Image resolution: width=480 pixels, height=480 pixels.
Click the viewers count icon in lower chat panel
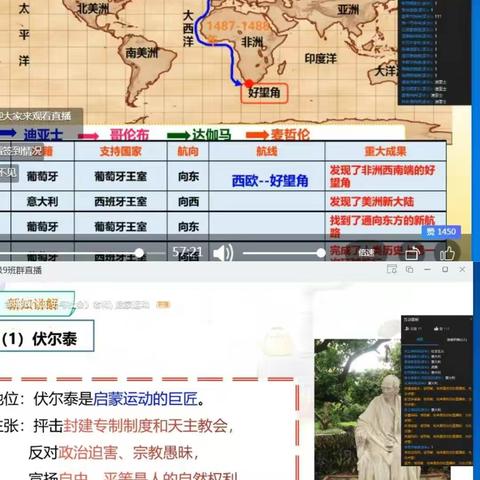(x=407, y=329)
